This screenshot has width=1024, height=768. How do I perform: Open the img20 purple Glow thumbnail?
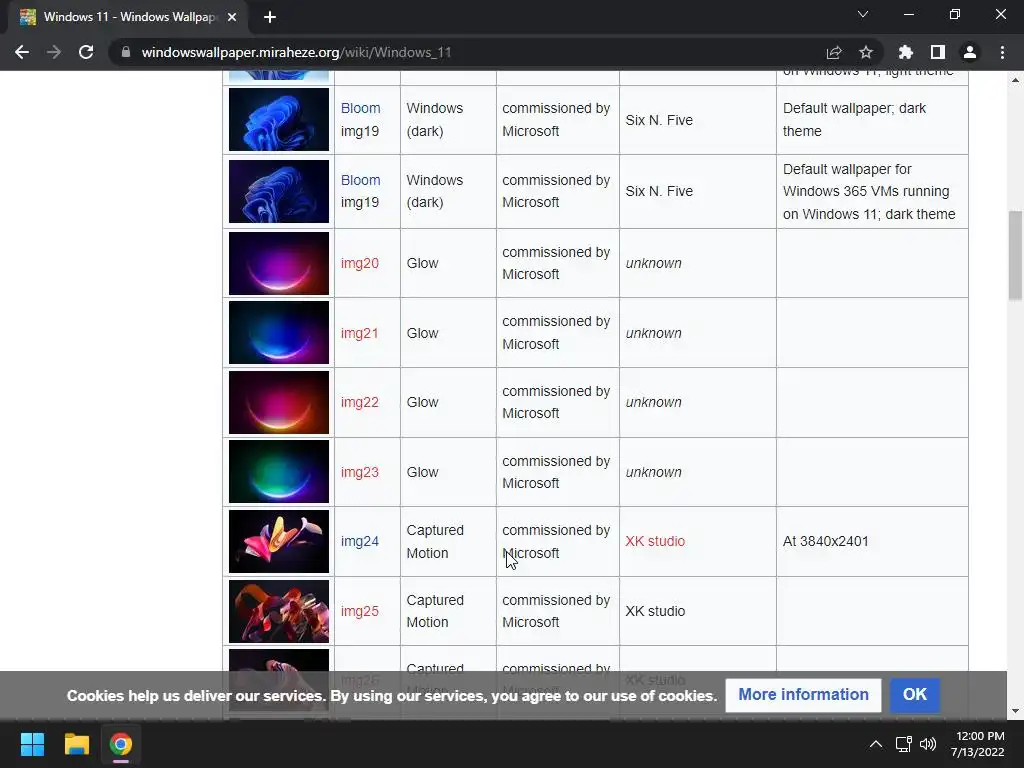(279, 263)
